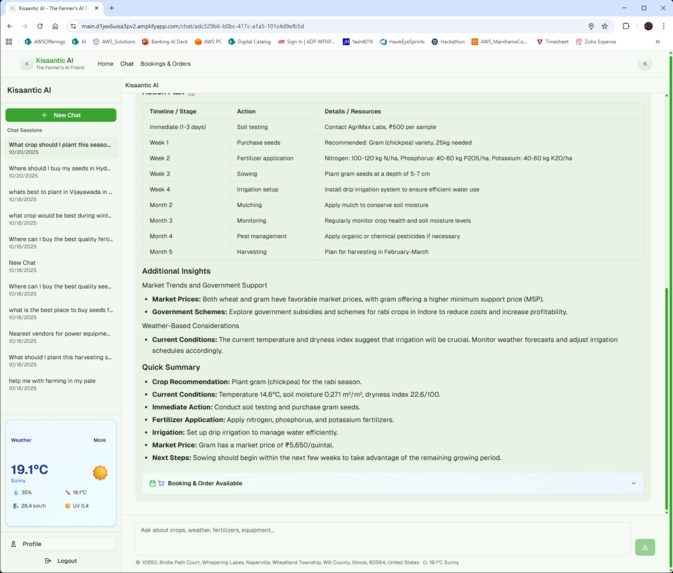Open chat 'Where can I buy the best quality ferti..'
673x573 pixels.
(x=61, y=243)
